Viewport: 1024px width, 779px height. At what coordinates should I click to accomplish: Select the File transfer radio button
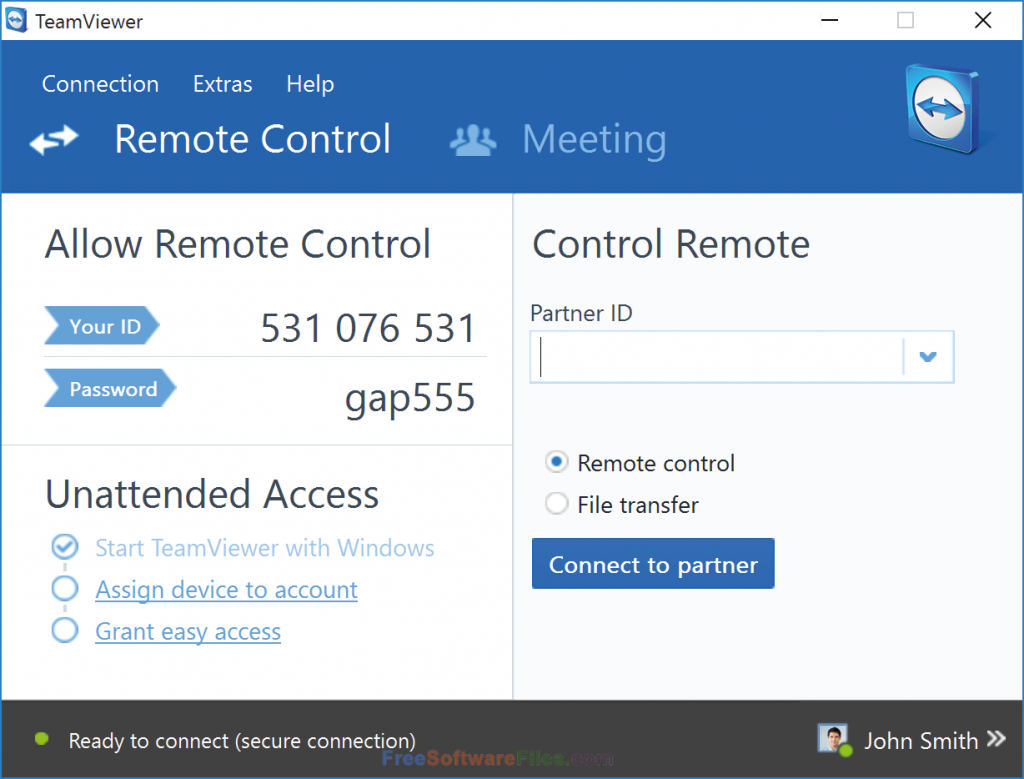tap(556, 504)
